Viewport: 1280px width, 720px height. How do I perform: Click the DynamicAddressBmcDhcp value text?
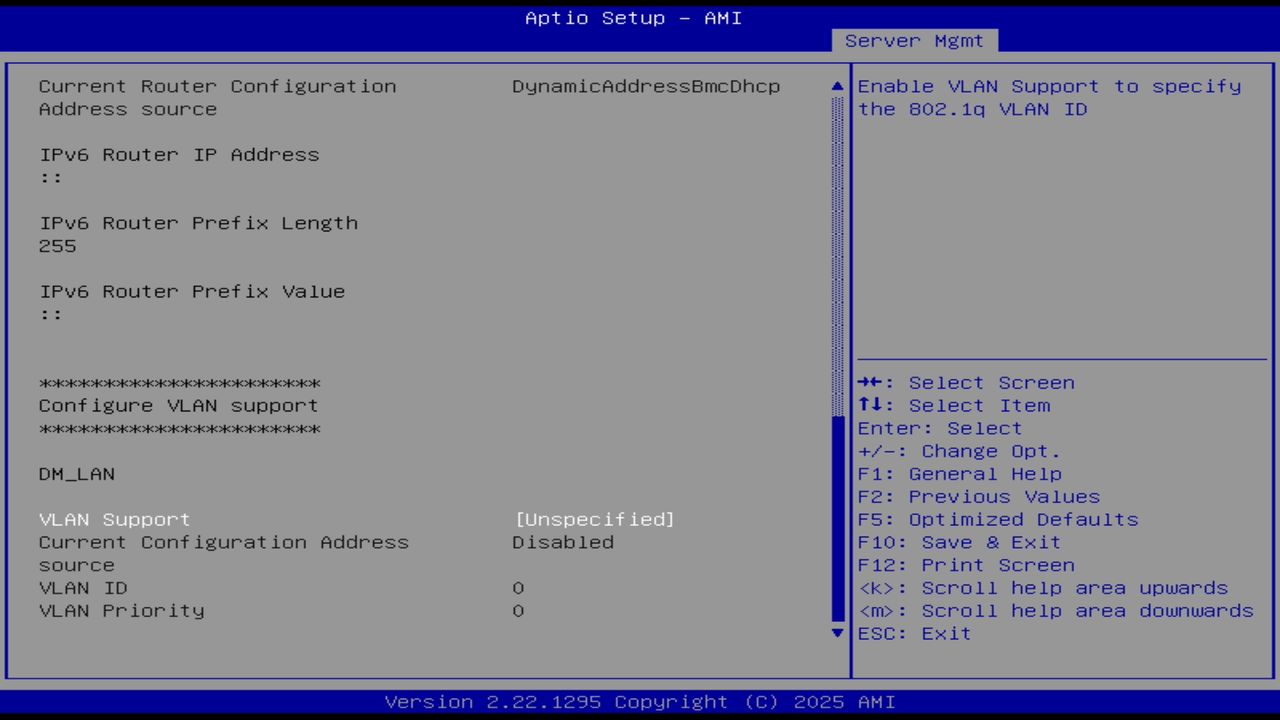(646, 86)
